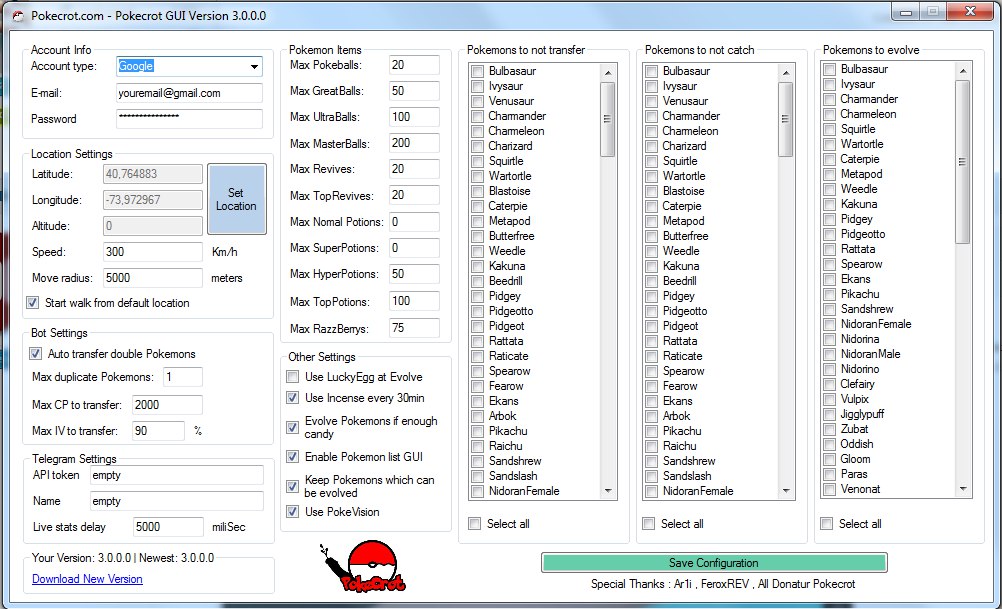
Task: Click the Telegram API token field
Action: [175, 476]
